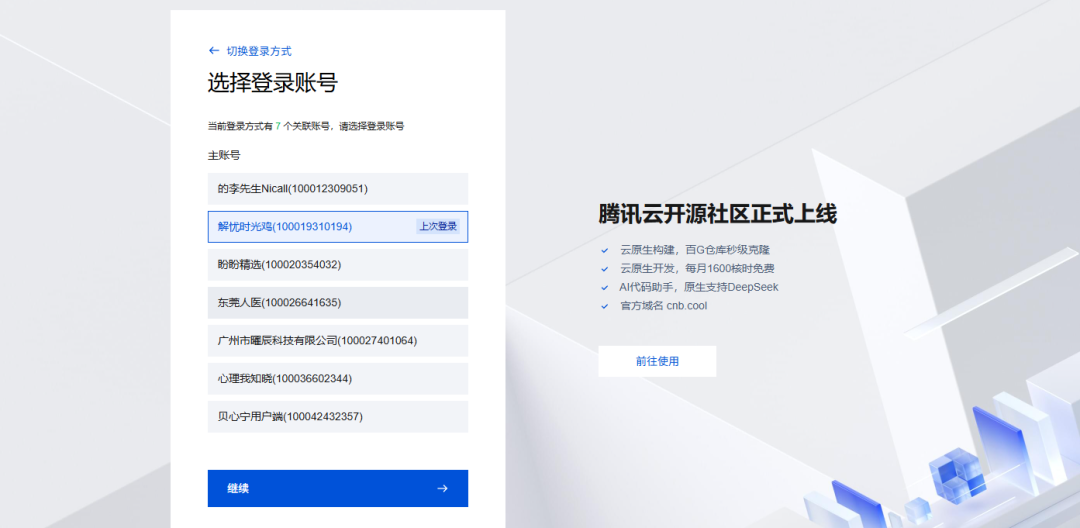Choose account 贝心宁用户端(100042432357)
The image size is (1080, 528).
338,416
